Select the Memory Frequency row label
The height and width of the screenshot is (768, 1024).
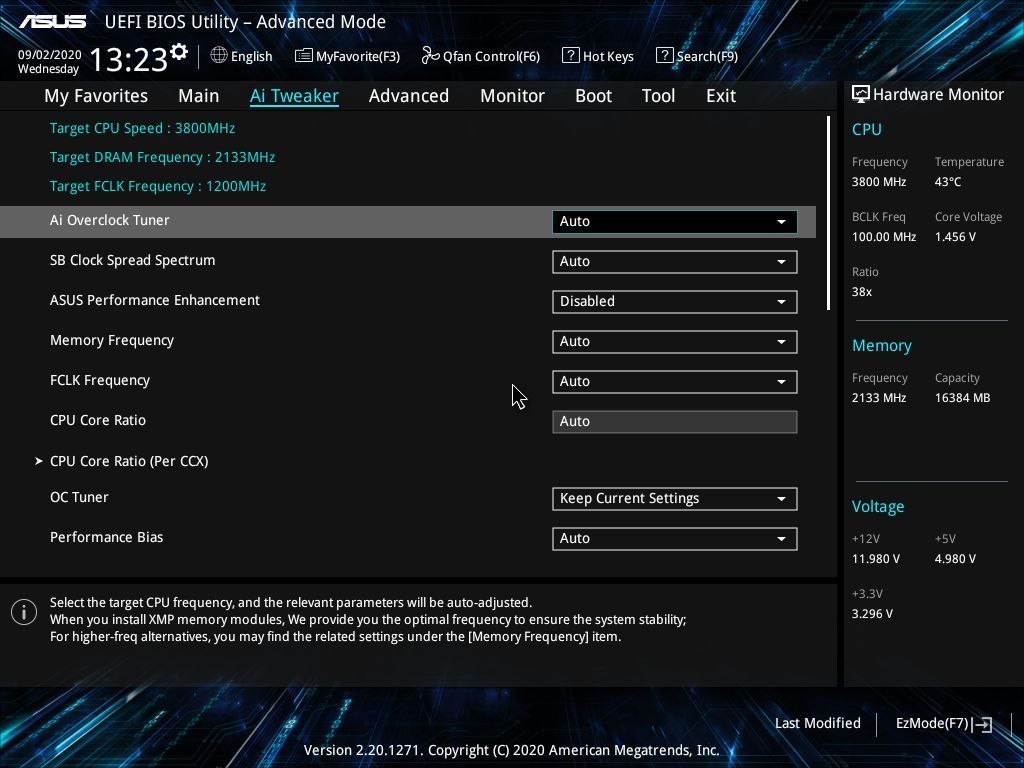(x=112, y=340)
